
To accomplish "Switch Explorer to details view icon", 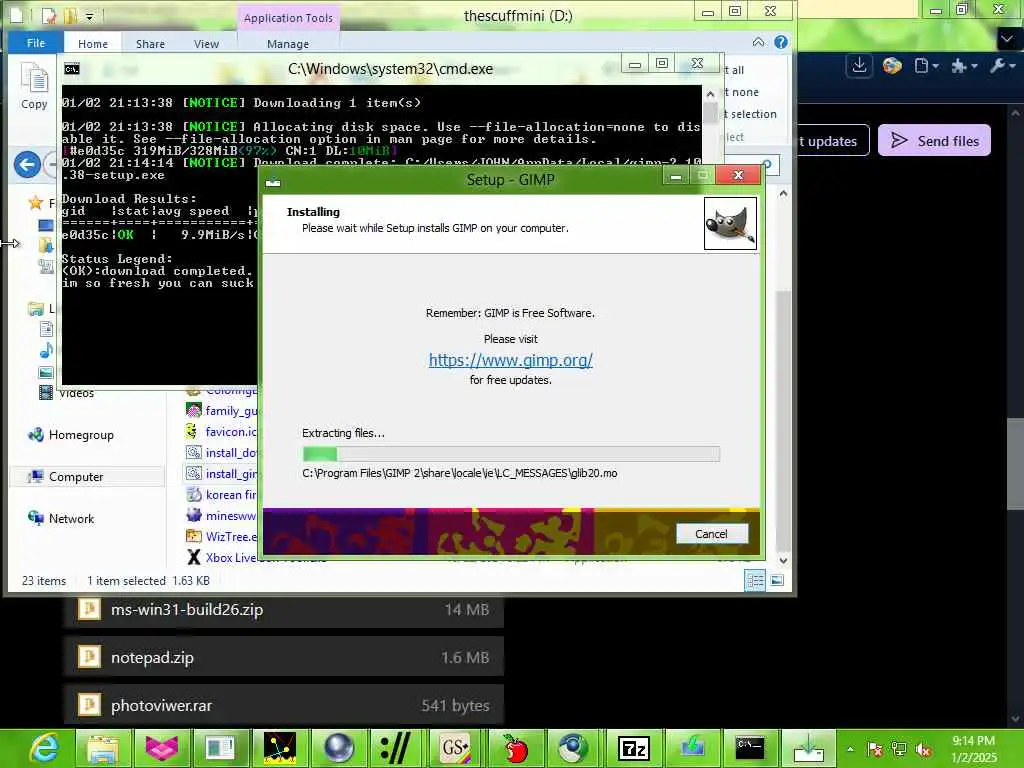I will pyautogui.click(x=756, y=581).
